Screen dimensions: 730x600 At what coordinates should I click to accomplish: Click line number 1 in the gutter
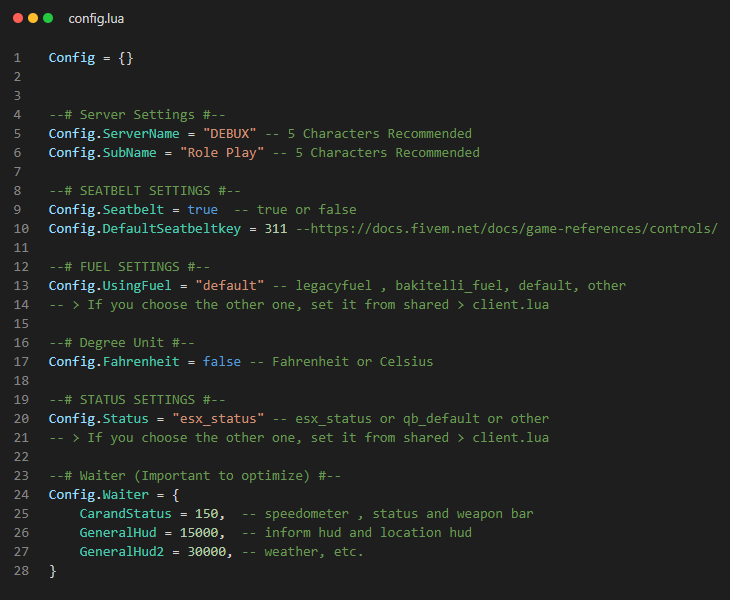click(x=16, y=58)
